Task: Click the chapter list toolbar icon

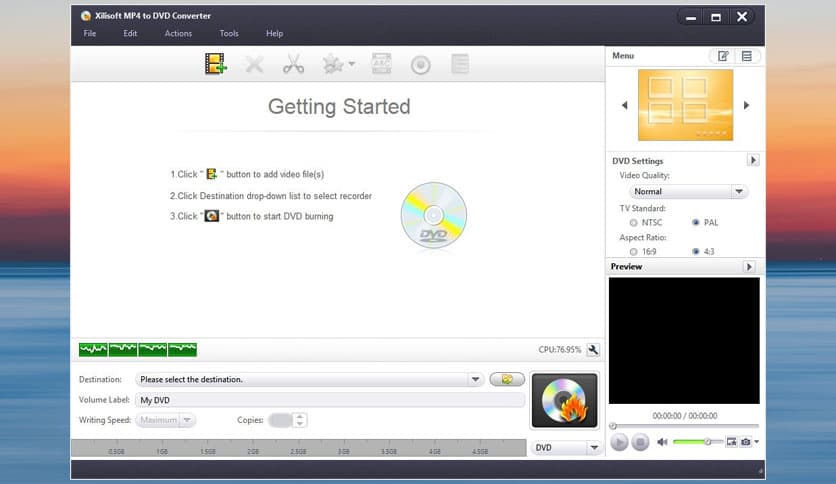Action: coord(460,64)
